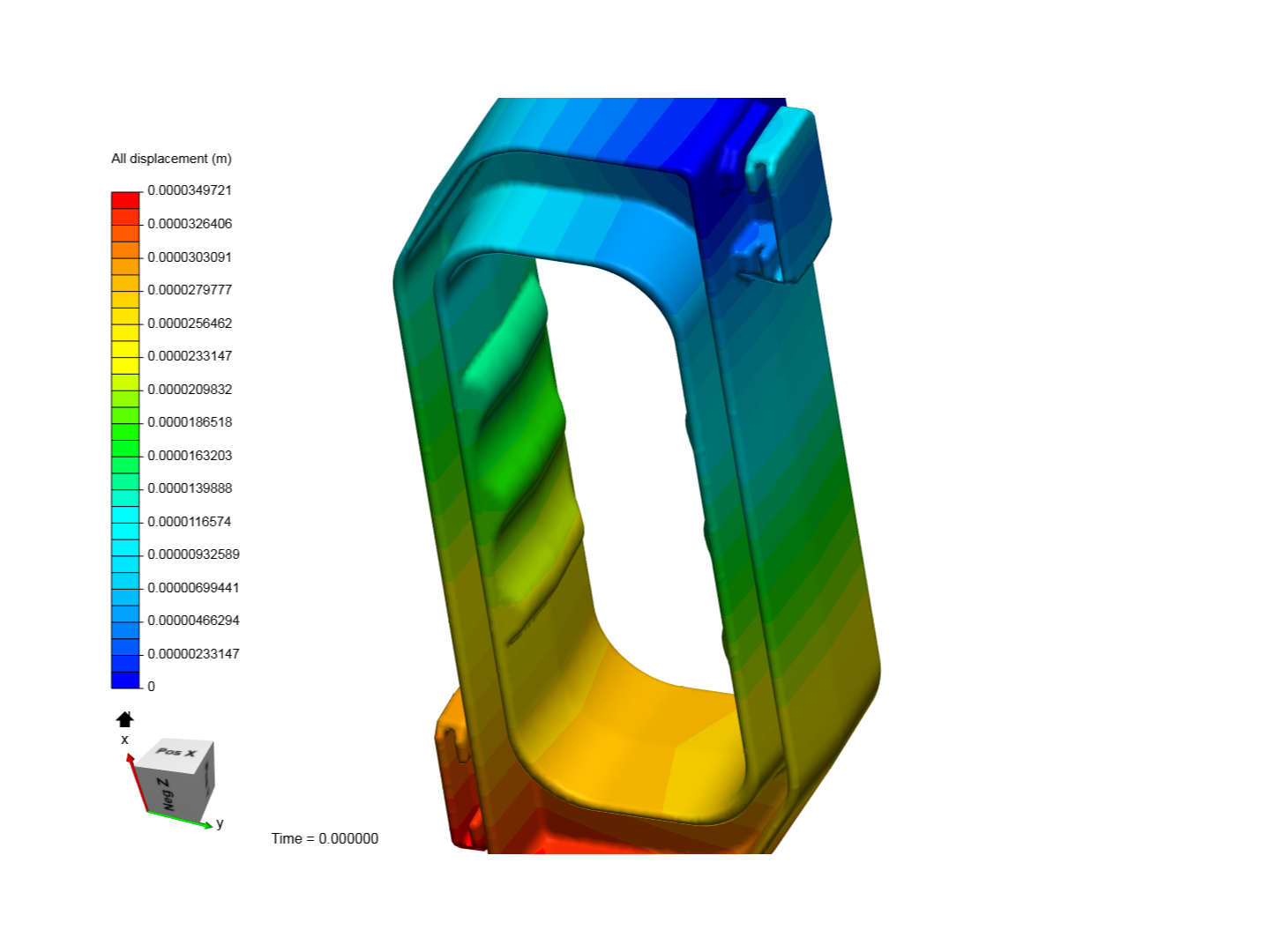Click the All displacement (m) legend title
This screenshot has height=952, width=1270.
[x=171, y=159]
